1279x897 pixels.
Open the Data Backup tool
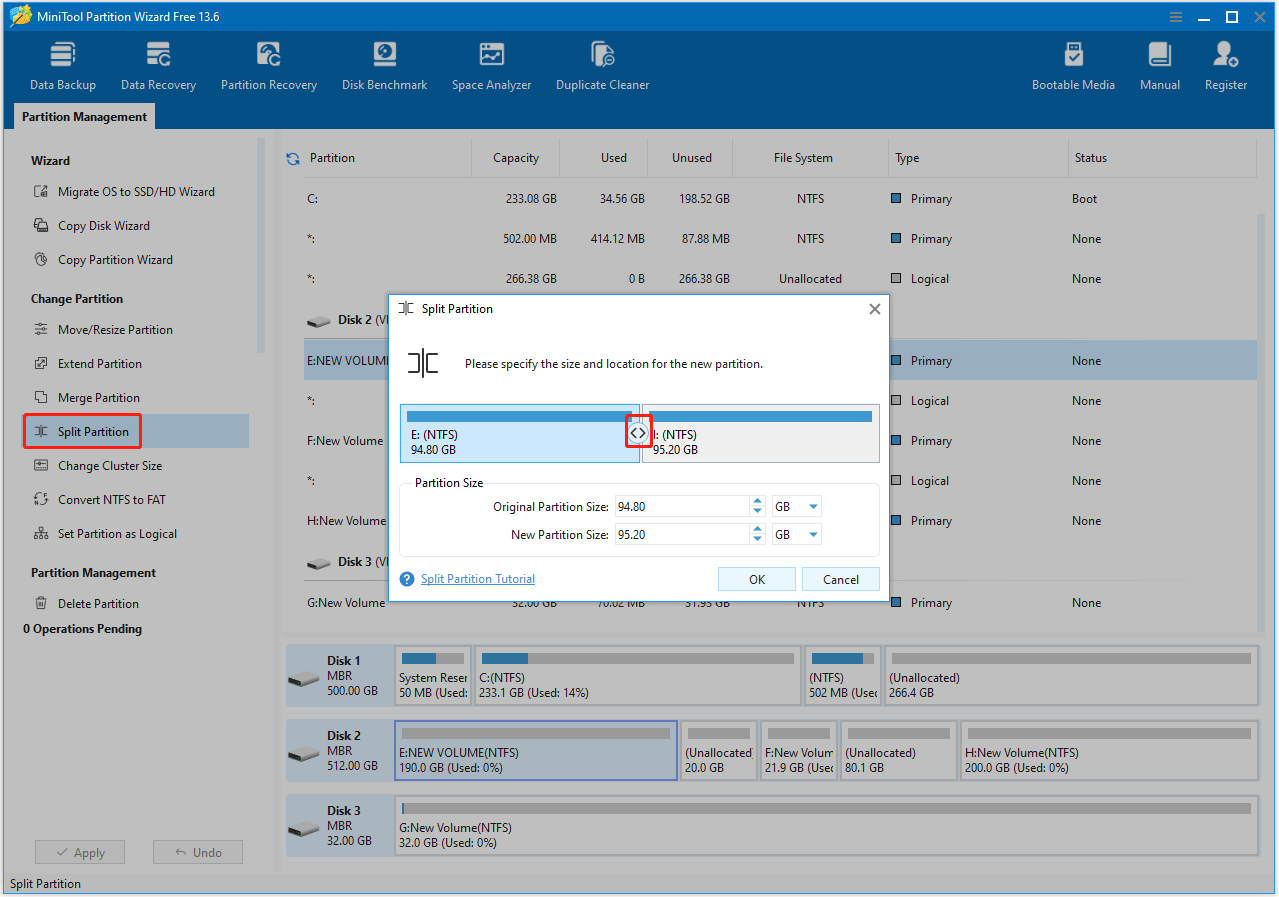coord(62,66)
